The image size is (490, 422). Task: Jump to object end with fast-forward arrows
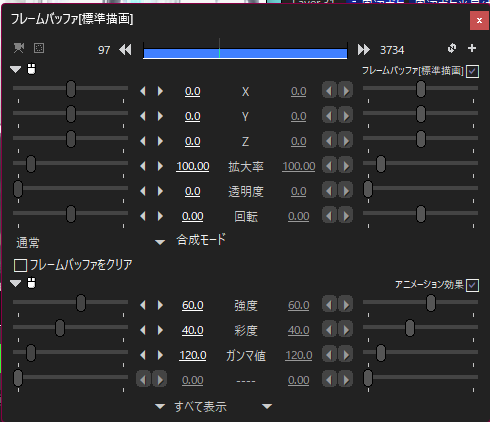click(364, 50)
